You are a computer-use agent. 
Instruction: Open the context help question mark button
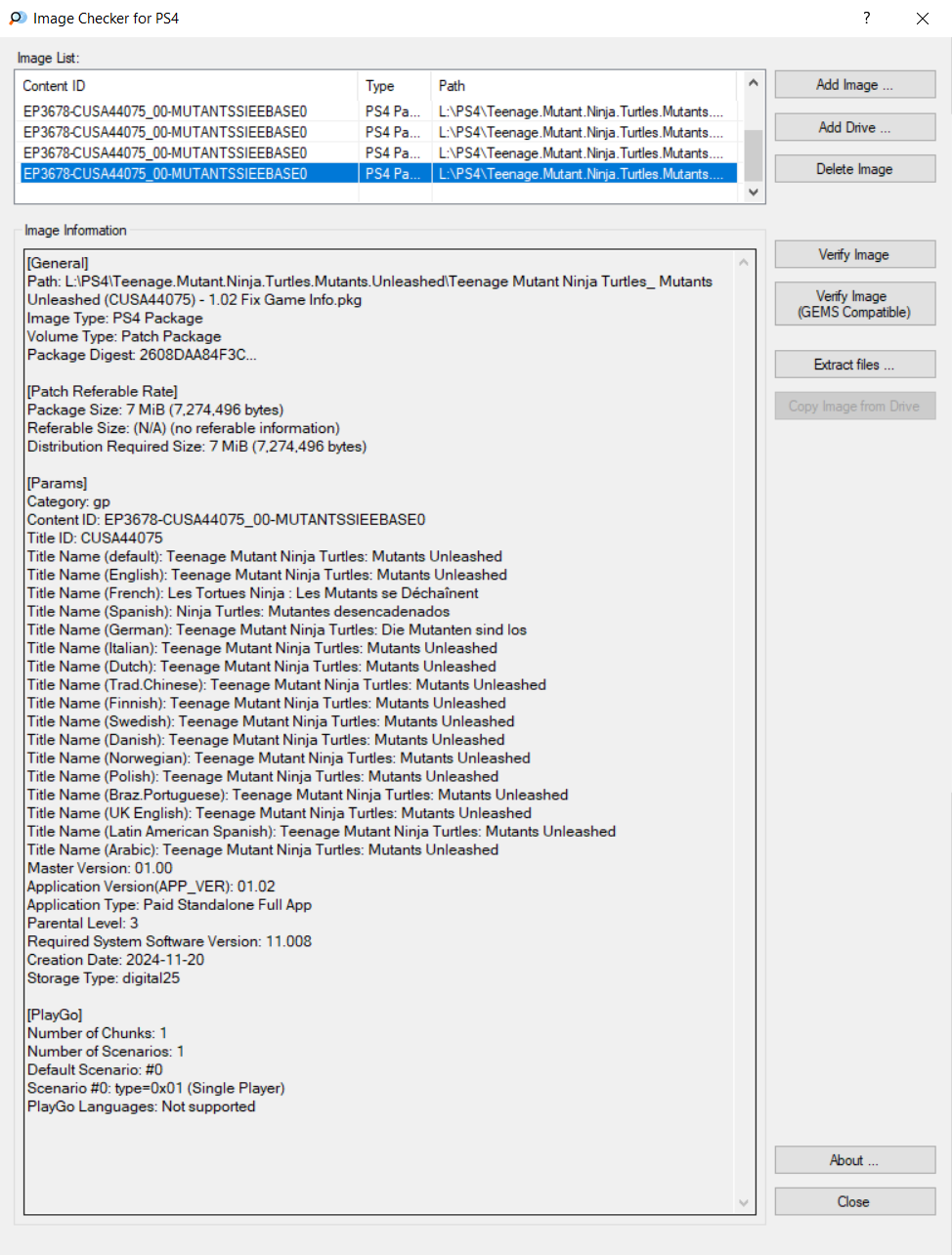click(x=866, y=18)
